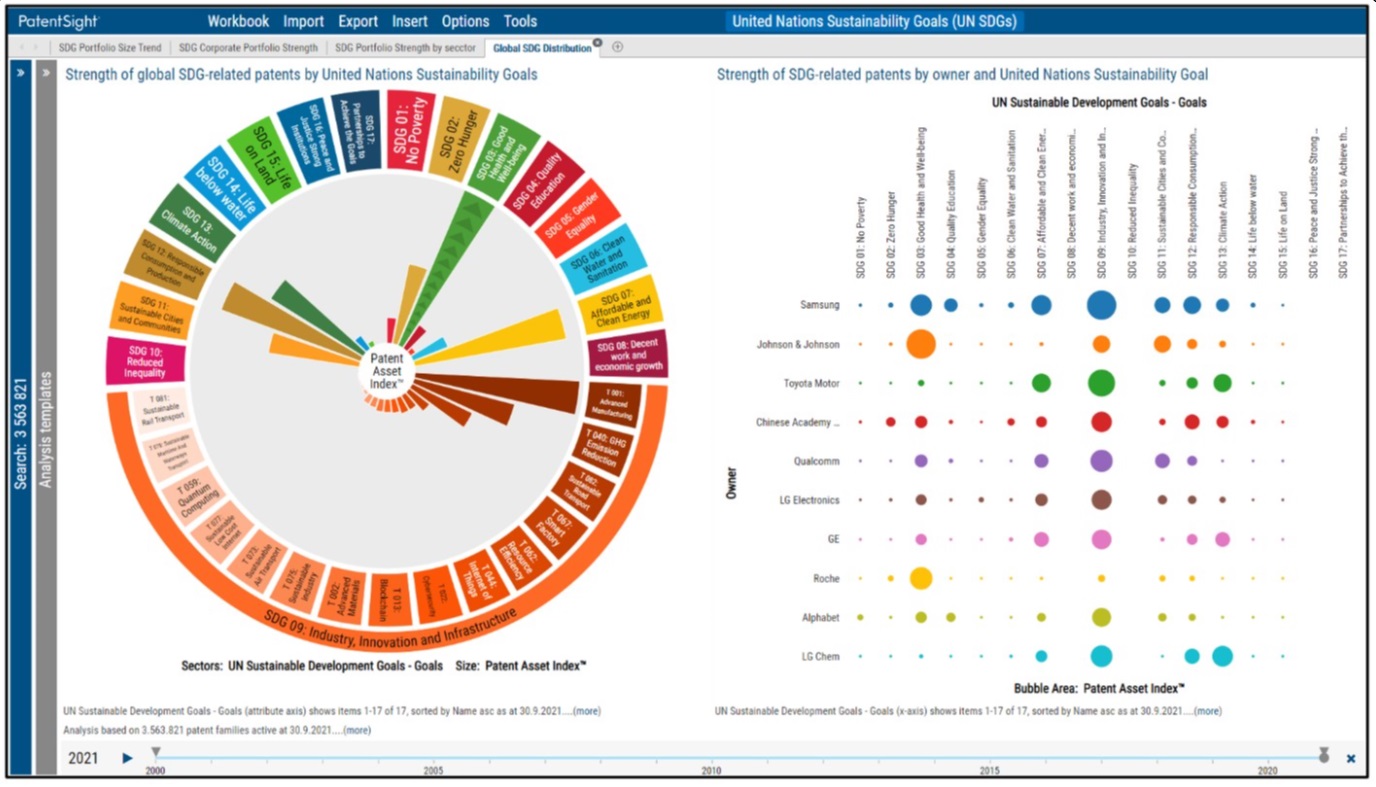Click the 2021 year field
Screen dimensions: 1376x787
83,758
